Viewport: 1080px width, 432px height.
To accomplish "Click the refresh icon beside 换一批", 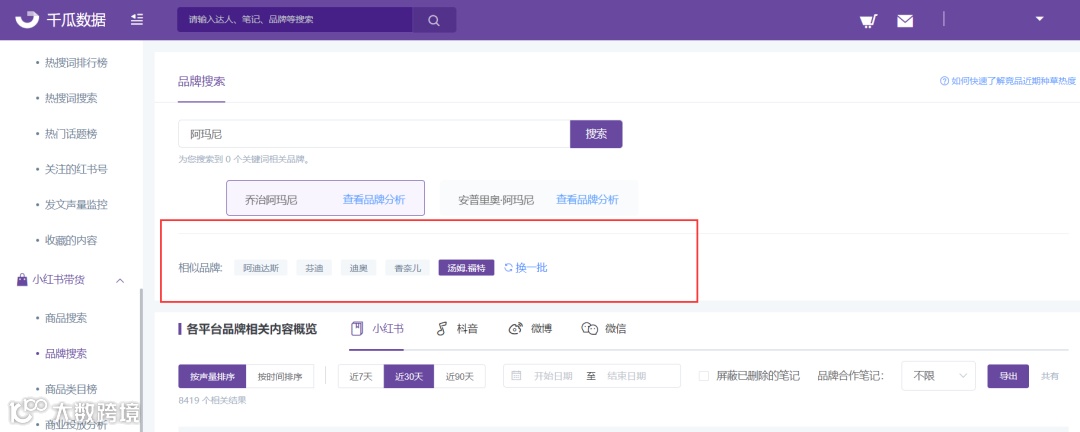I will coord(508,267).
